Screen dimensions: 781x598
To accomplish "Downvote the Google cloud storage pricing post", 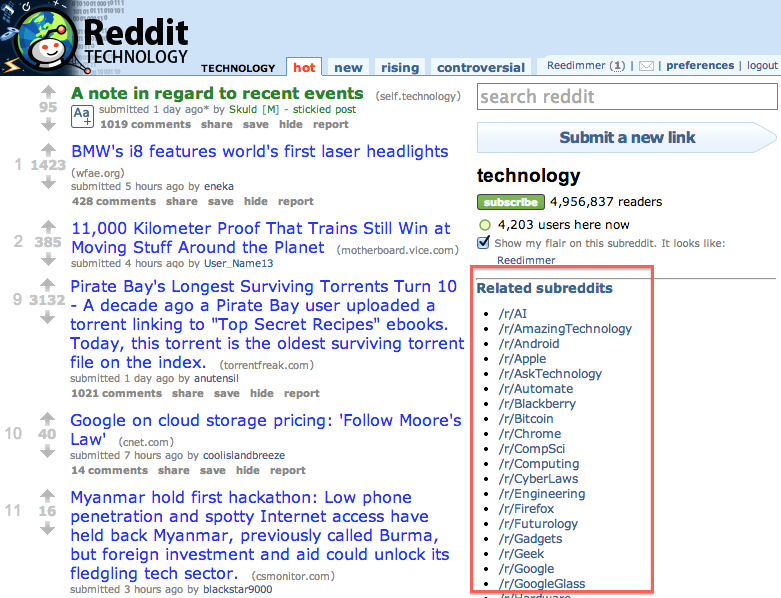I will click(47, 452).
